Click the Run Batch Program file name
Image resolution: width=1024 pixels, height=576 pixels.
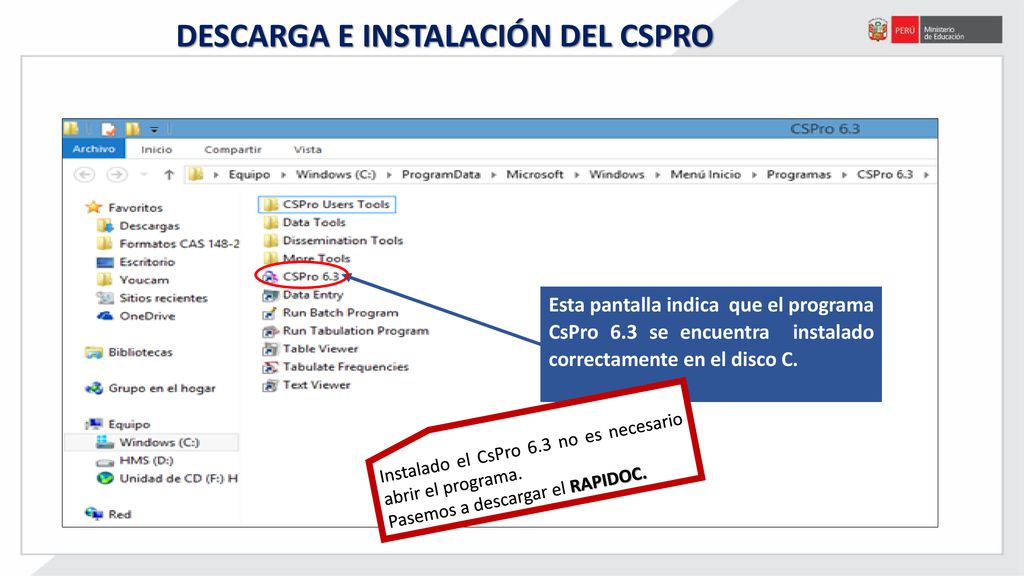pyautogui.click(x=340, y=313)
